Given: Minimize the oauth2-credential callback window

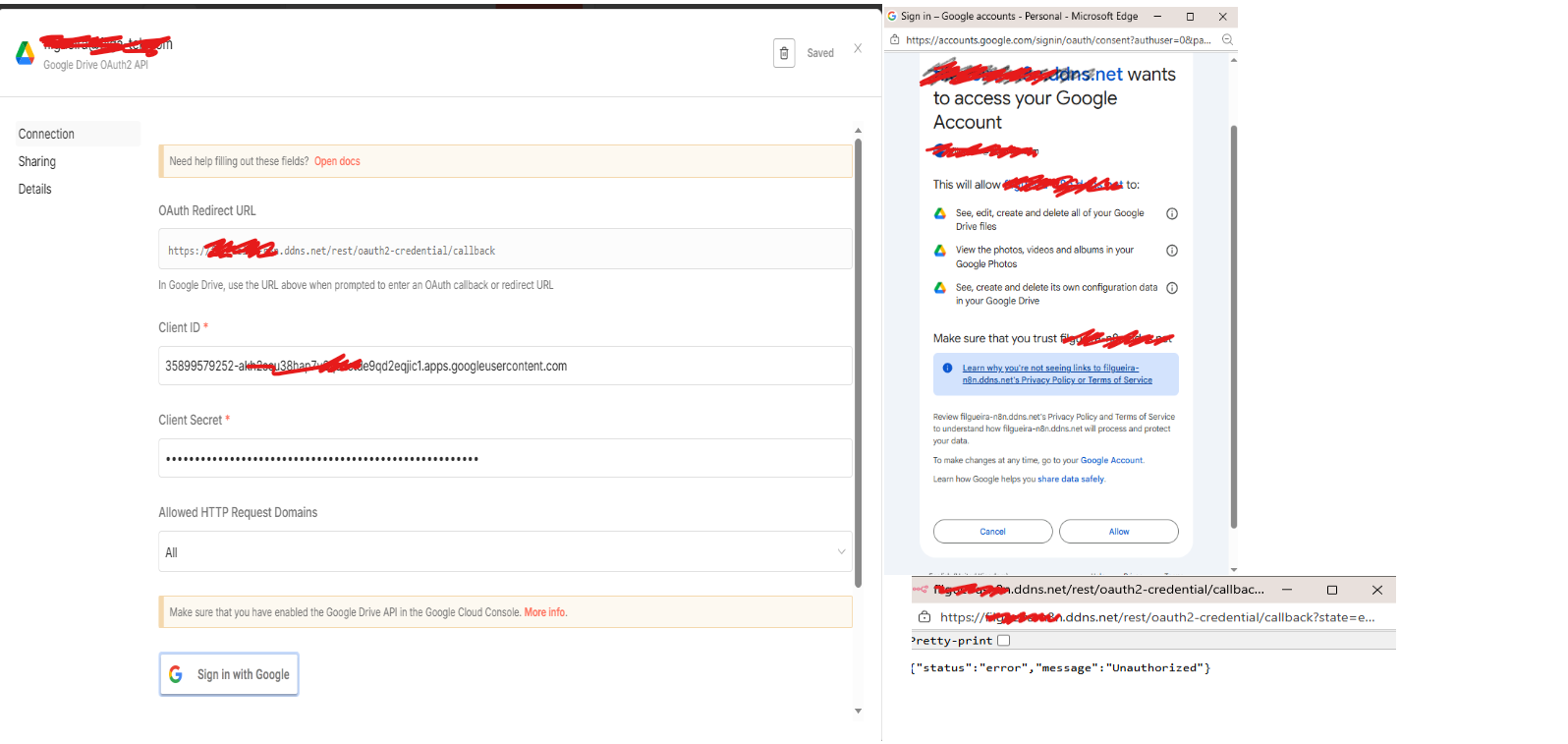Looking at the screenshot, I should click(x=1287, y=590).
